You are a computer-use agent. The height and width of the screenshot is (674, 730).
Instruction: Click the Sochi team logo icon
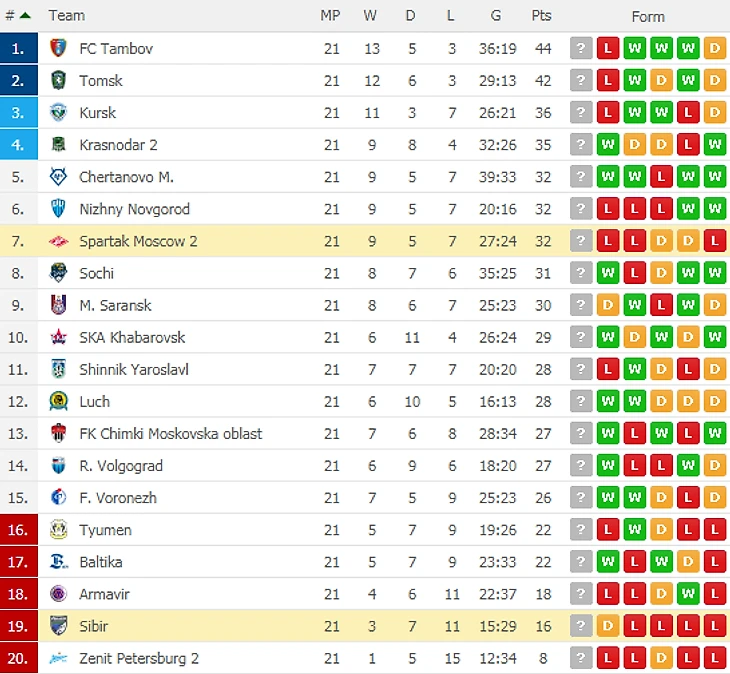tap(58, 273)
